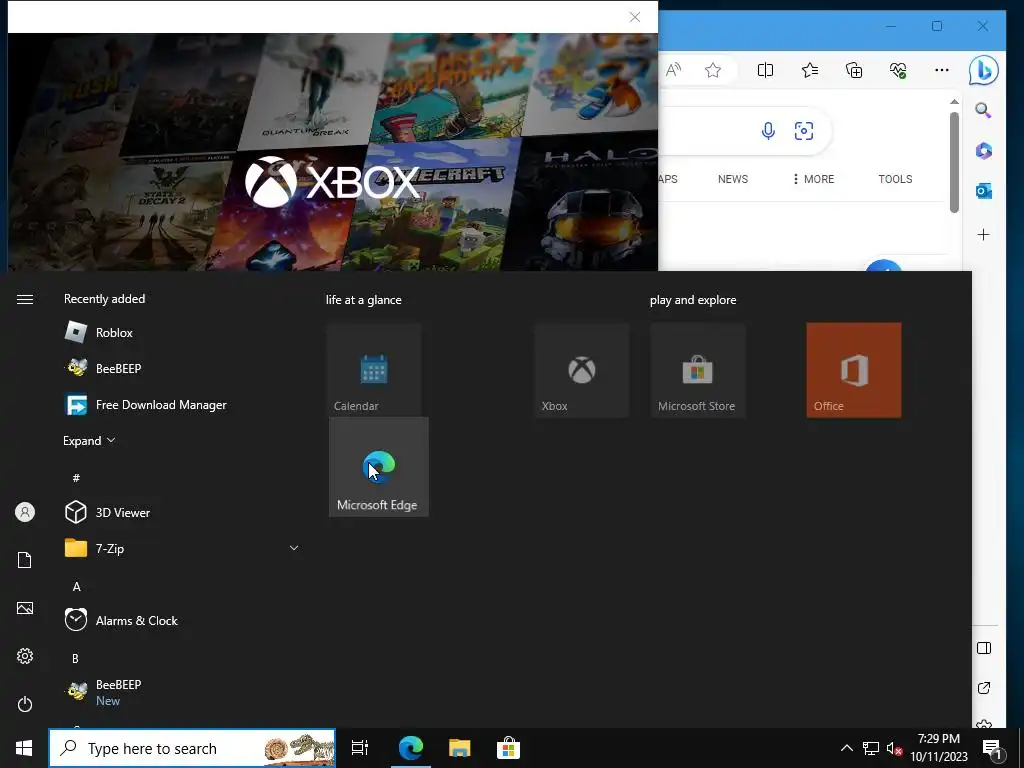Open the Microsoft Store tile

click(698, 370)
